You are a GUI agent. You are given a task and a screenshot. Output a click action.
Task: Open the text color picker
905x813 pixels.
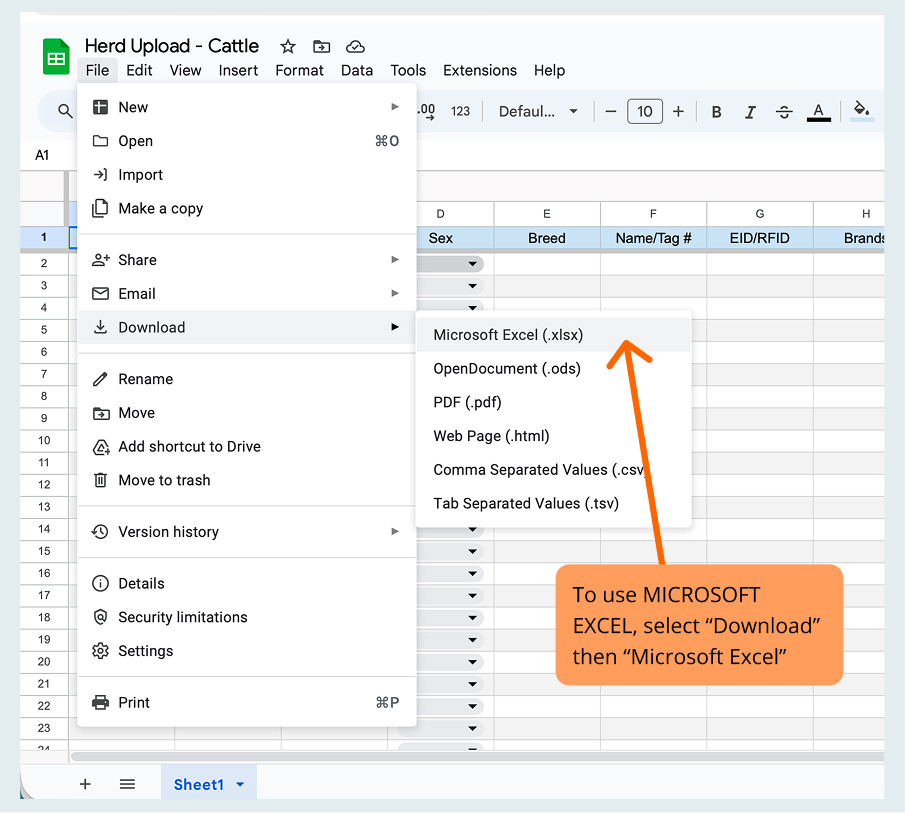(818, 112)
